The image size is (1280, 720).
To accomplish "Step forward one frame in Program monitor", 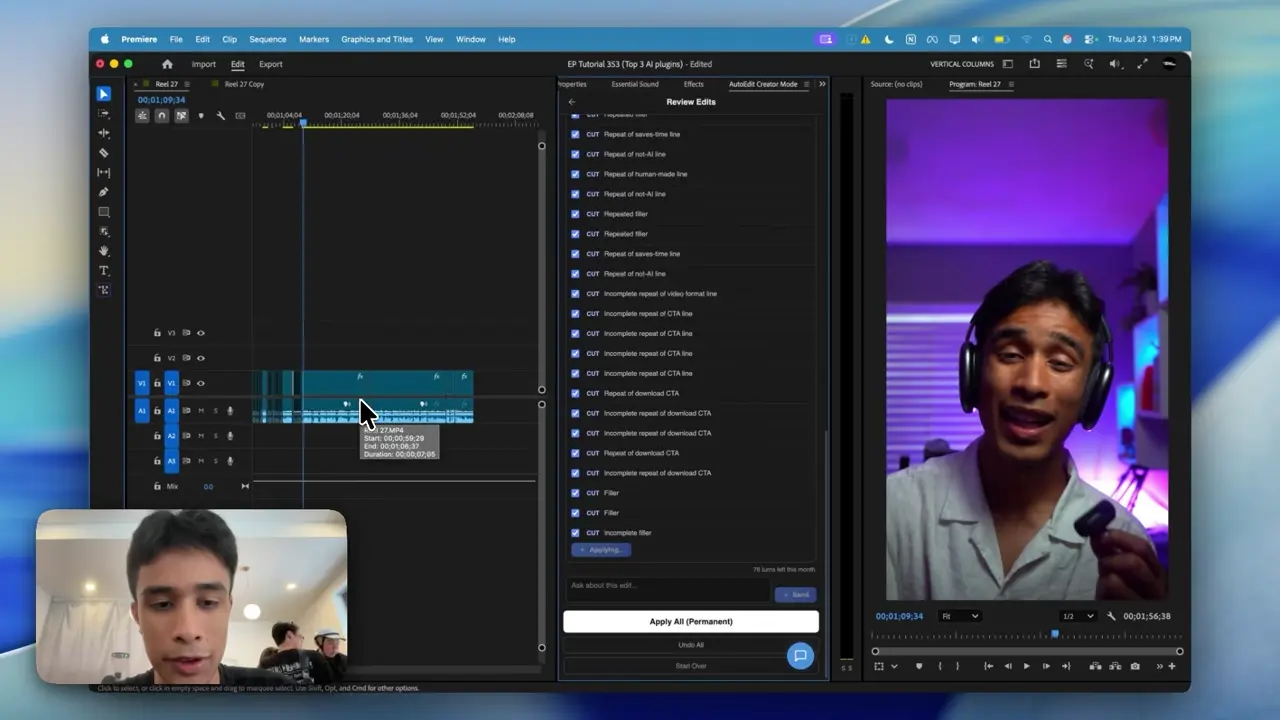I will click(1046, 666).
